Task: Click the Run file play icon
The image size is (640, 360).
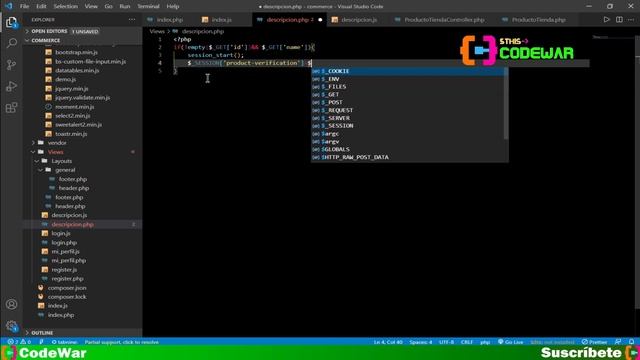Action: pos(607,20)
